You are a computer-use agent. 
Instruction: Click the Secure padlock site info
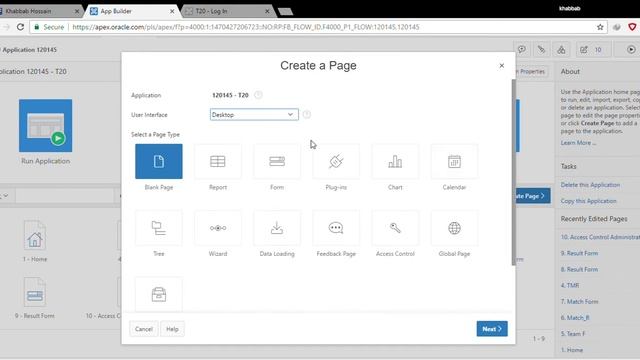[x=49, y=27]
